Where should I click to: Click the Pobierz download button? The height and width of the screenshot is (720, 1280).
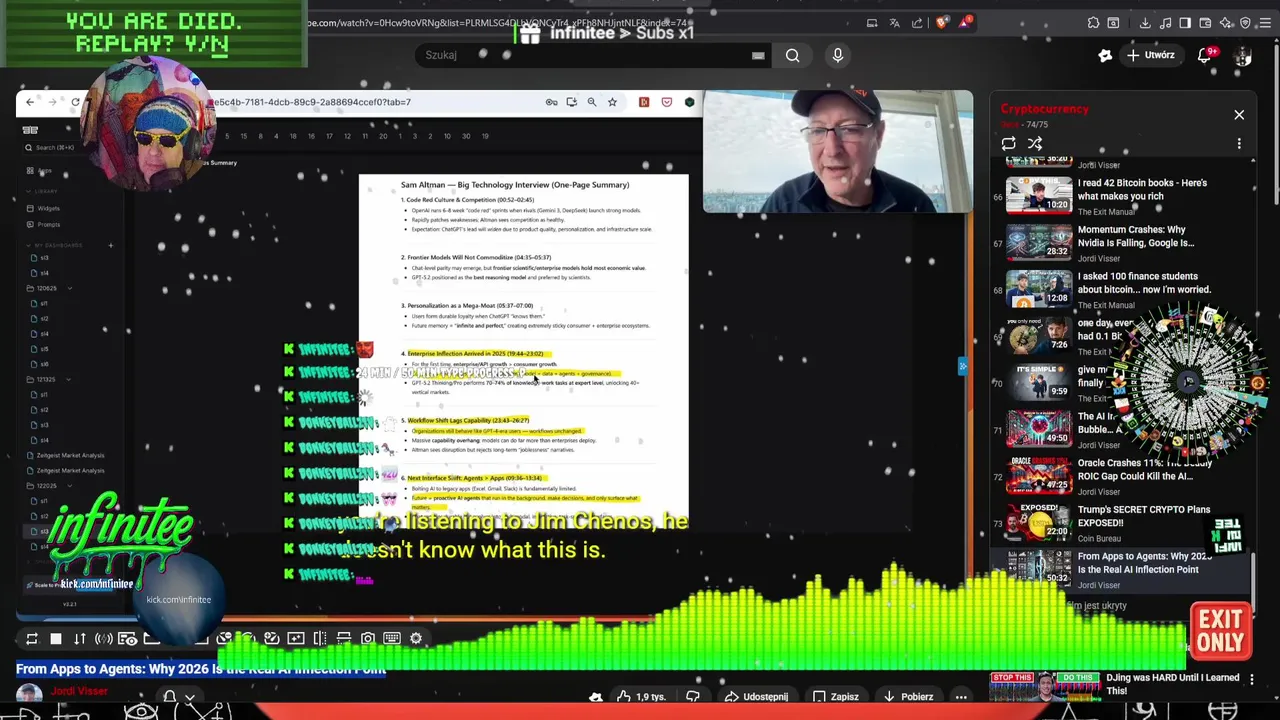(x=908, y=697)
